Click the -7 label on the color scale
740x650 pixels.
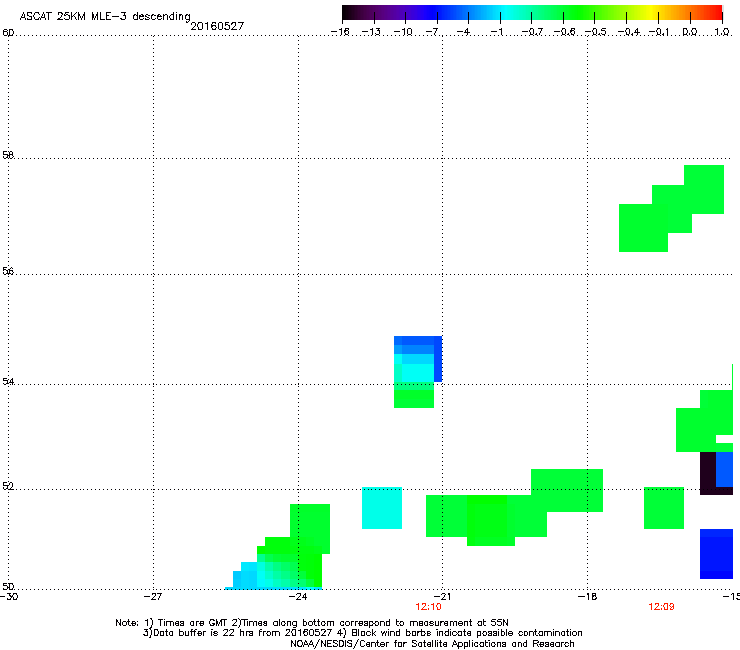click(x=433, y=32)
